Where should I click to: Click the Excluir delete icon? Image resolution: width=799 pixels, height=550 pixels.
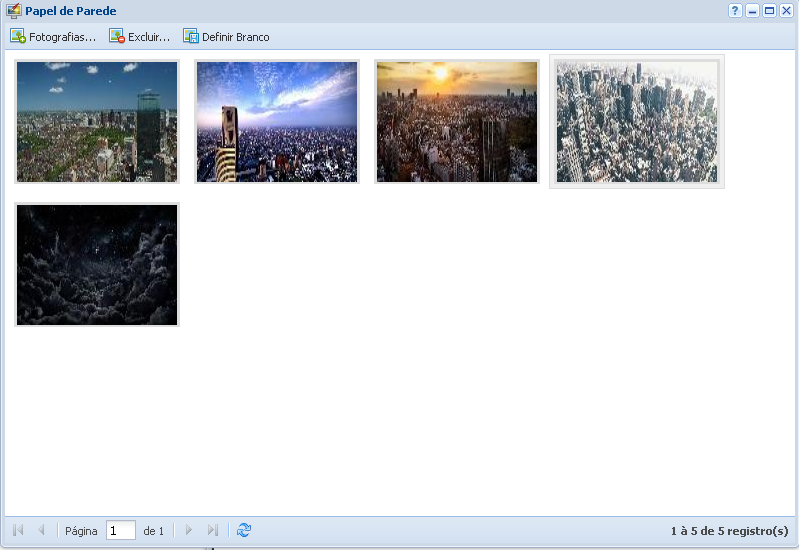point(117,37)
